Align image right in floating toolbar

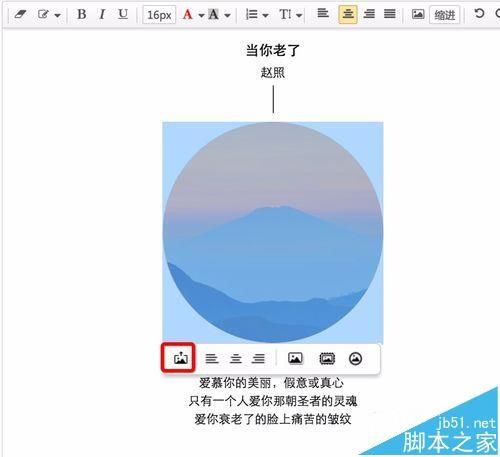259,359
